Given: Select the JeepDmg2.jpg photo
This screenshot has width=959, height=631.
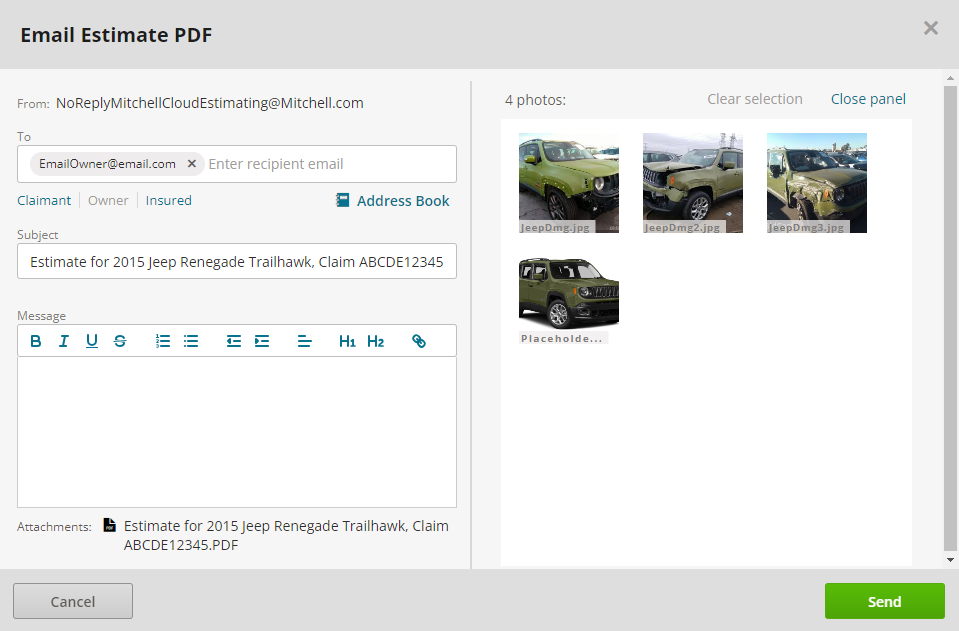Looking at the screenshot, I should tap(693, 183).
